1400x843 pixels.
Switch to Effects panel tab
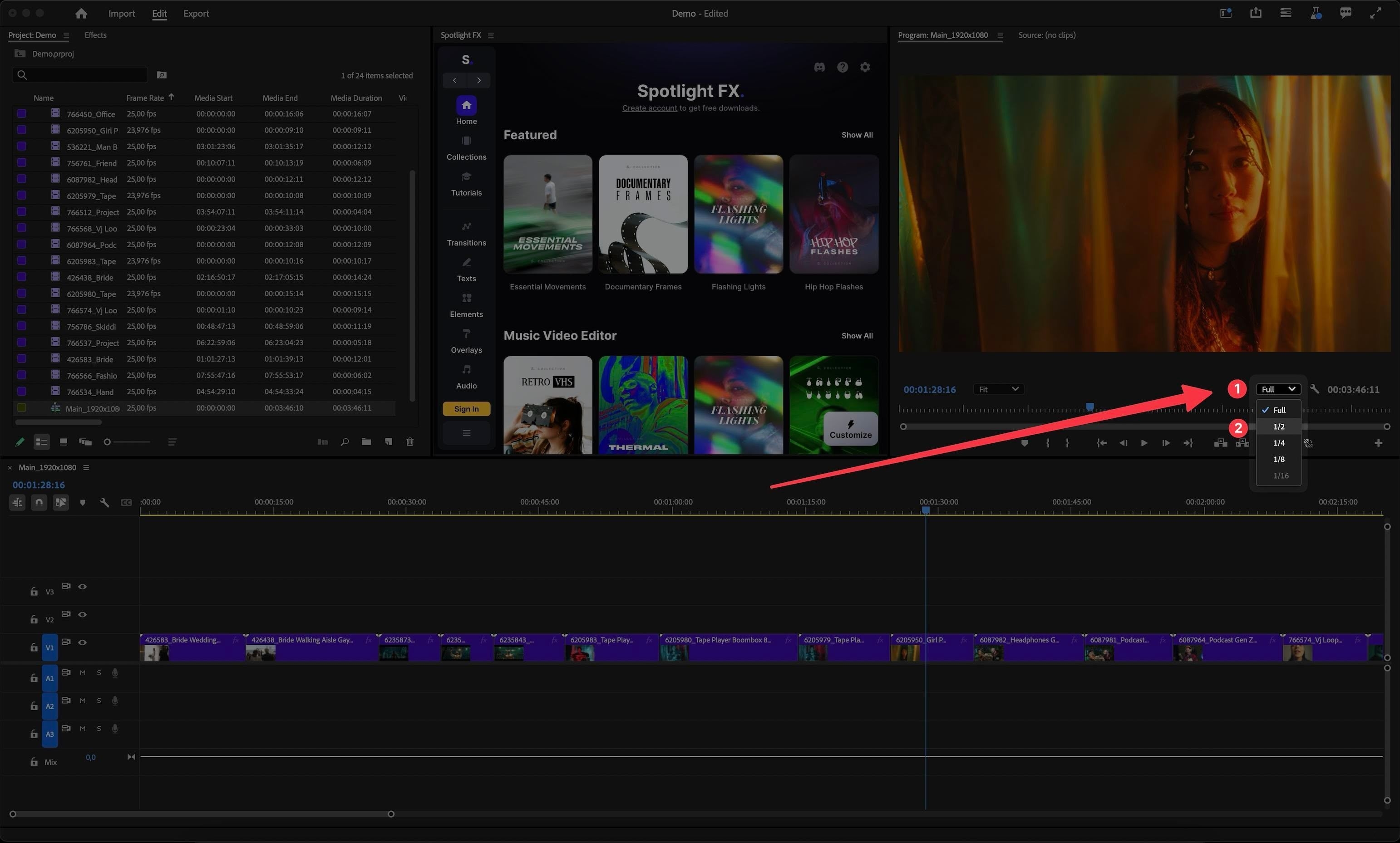(x=95, y=35)
